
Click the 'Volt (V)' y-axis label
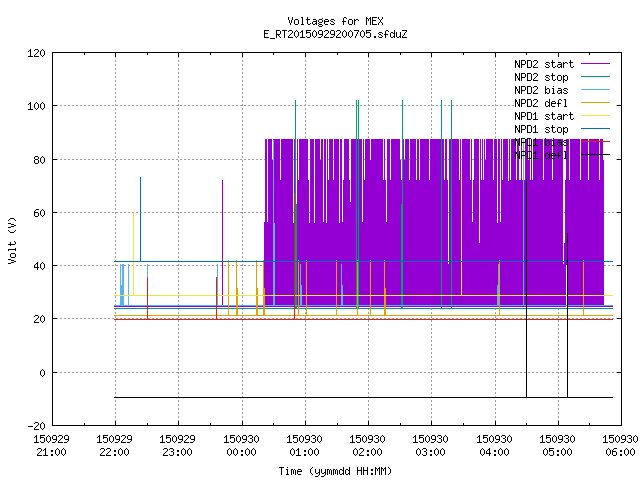(13, 240)
